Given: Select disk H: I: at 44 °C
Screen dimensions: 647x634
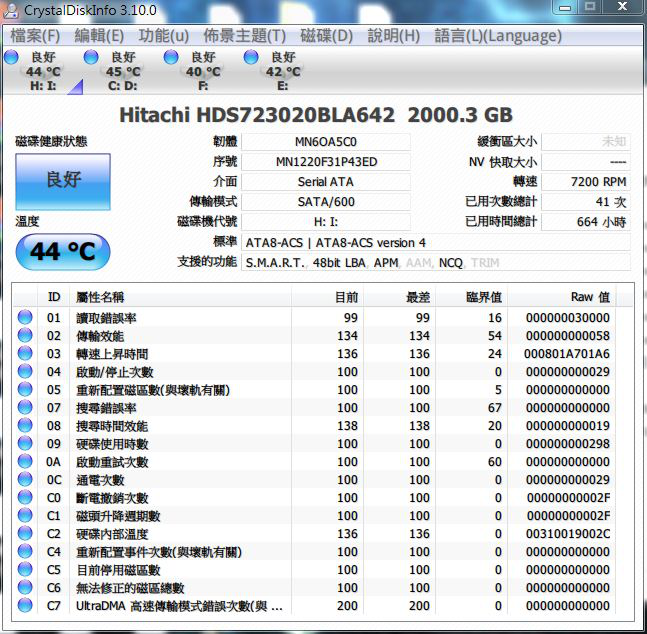Looking at the screenshot, I should (x=41, y=71).
